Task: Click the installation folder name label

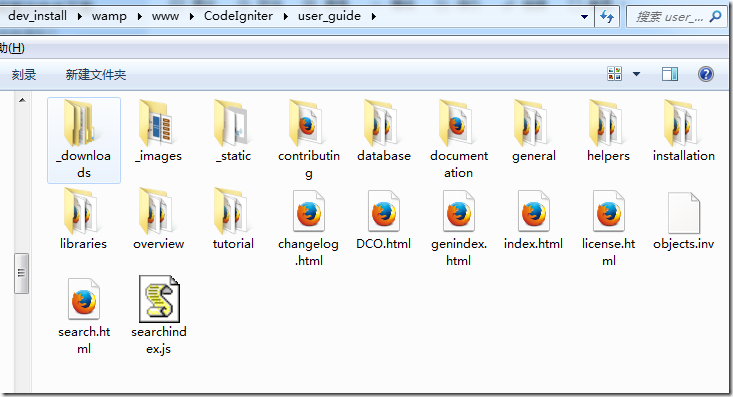Action: [683, 156]
